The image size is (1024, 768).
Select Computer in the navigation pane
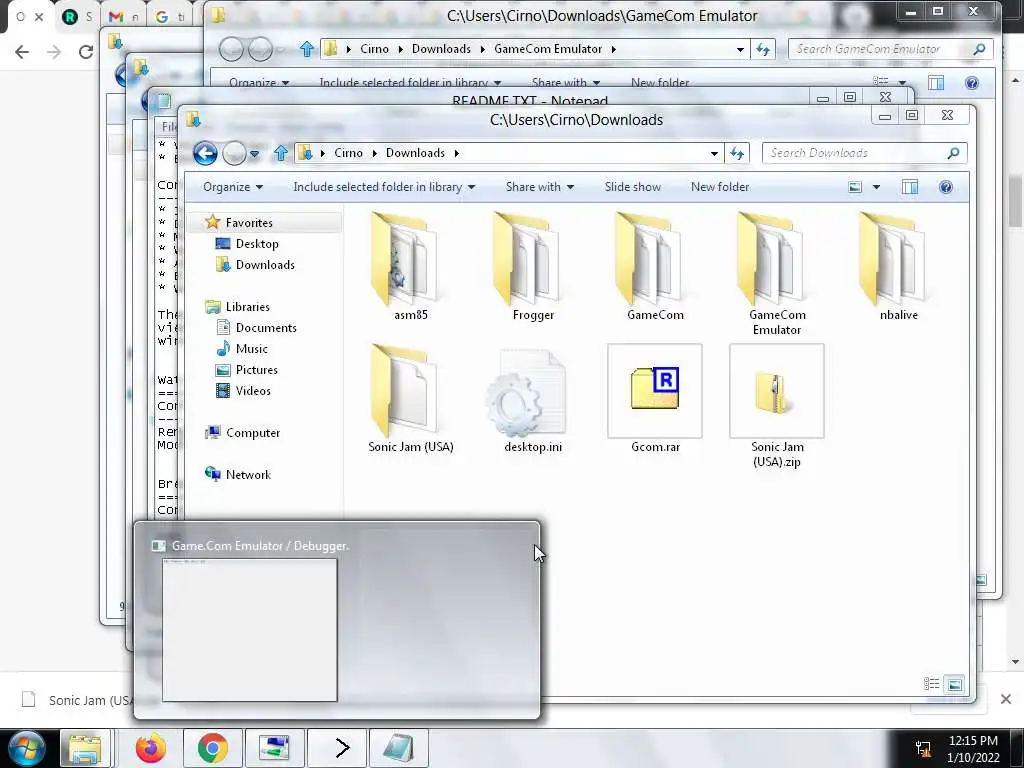(x=253, y=433)
